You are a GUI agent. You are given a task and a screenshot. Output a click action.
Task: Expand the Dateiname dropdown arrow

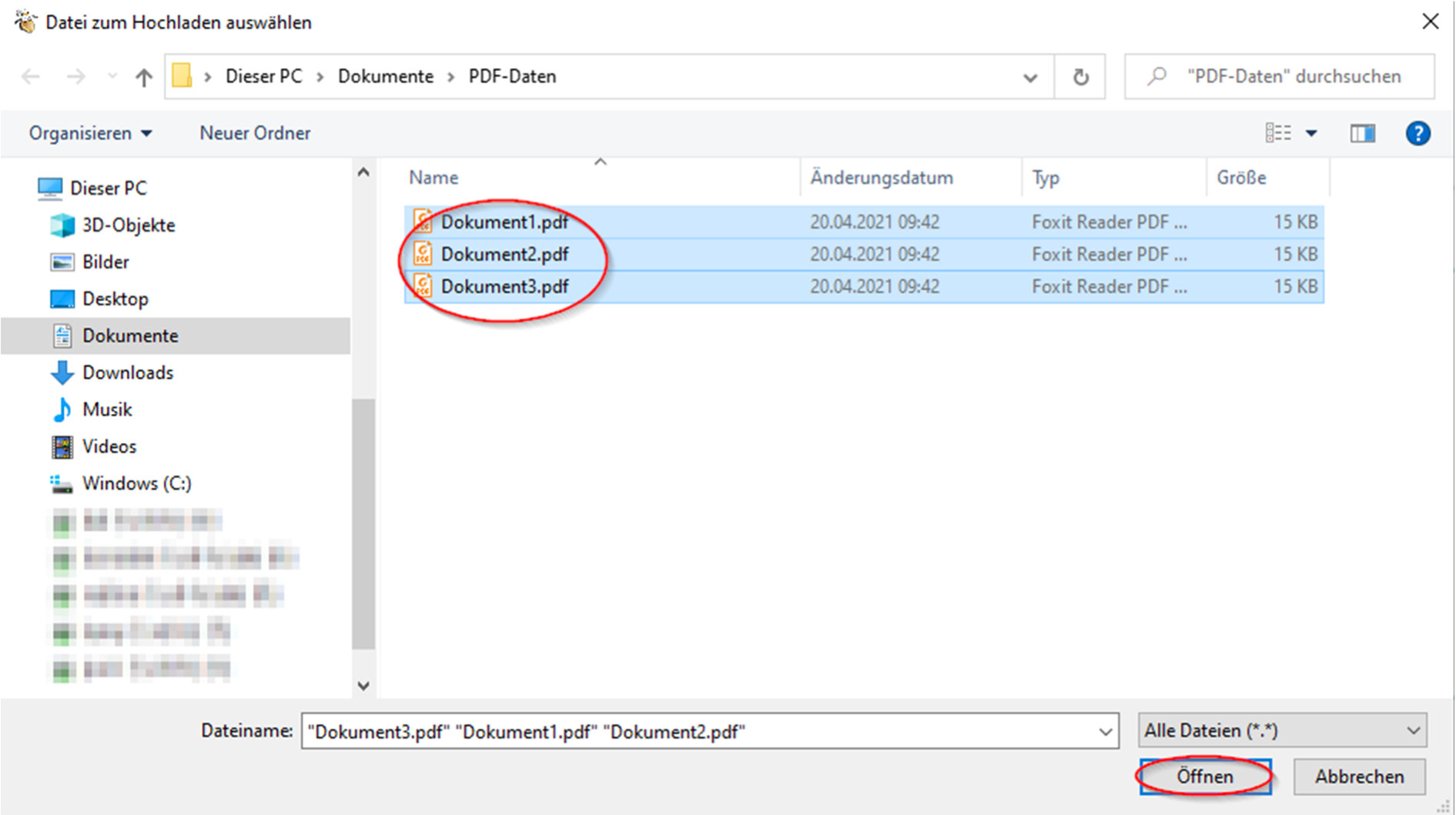tap(1105, 731)
